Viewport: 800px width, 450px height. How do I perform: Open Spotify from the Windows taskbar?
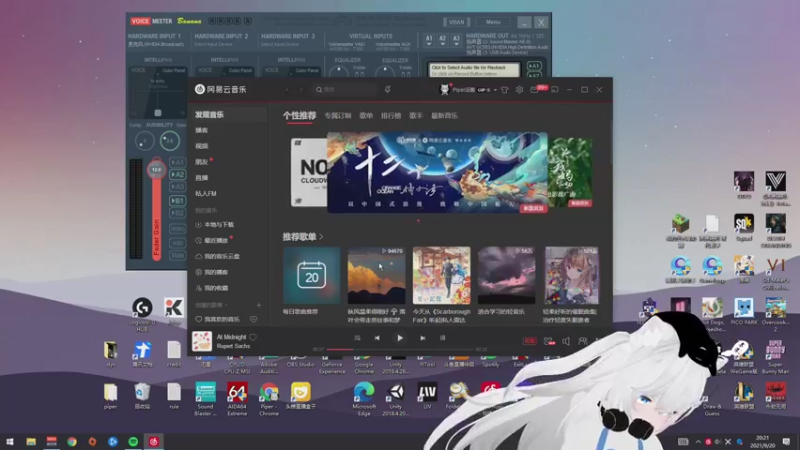pyautogui.click(x=133, y=441)
